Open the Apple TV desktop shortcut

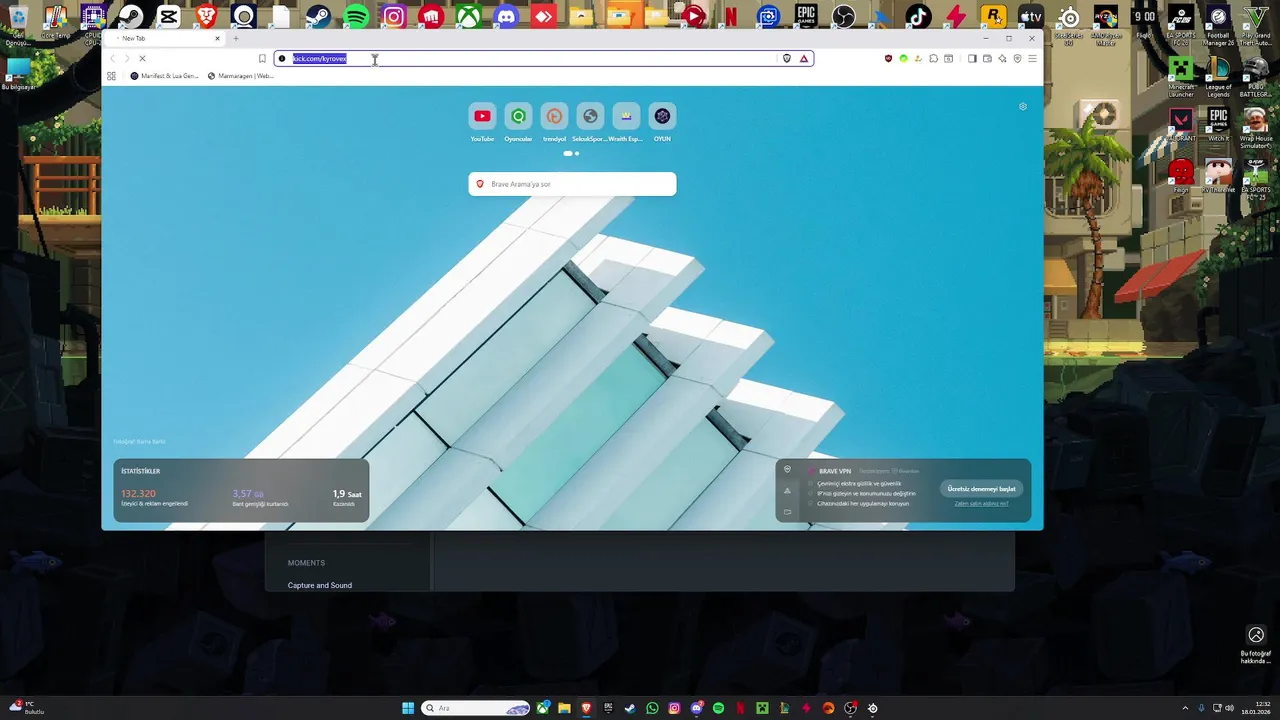[x=1030, y=17]
